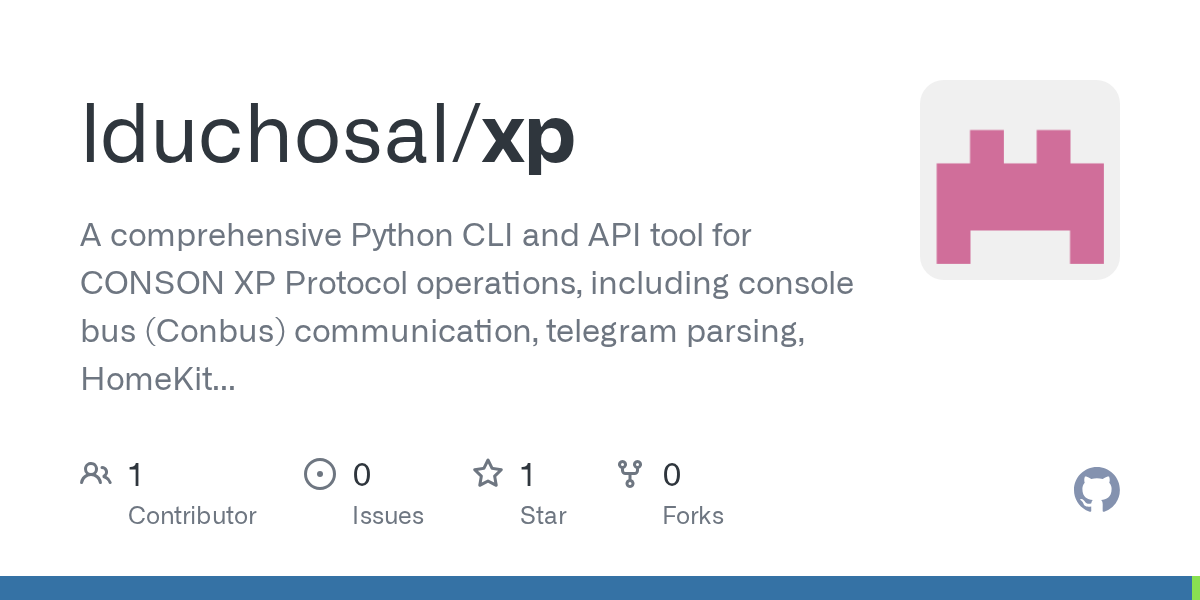Screen dimensions: 1200x600
Task: Click the contributors people icon
Action: click(x=96, y=474)
